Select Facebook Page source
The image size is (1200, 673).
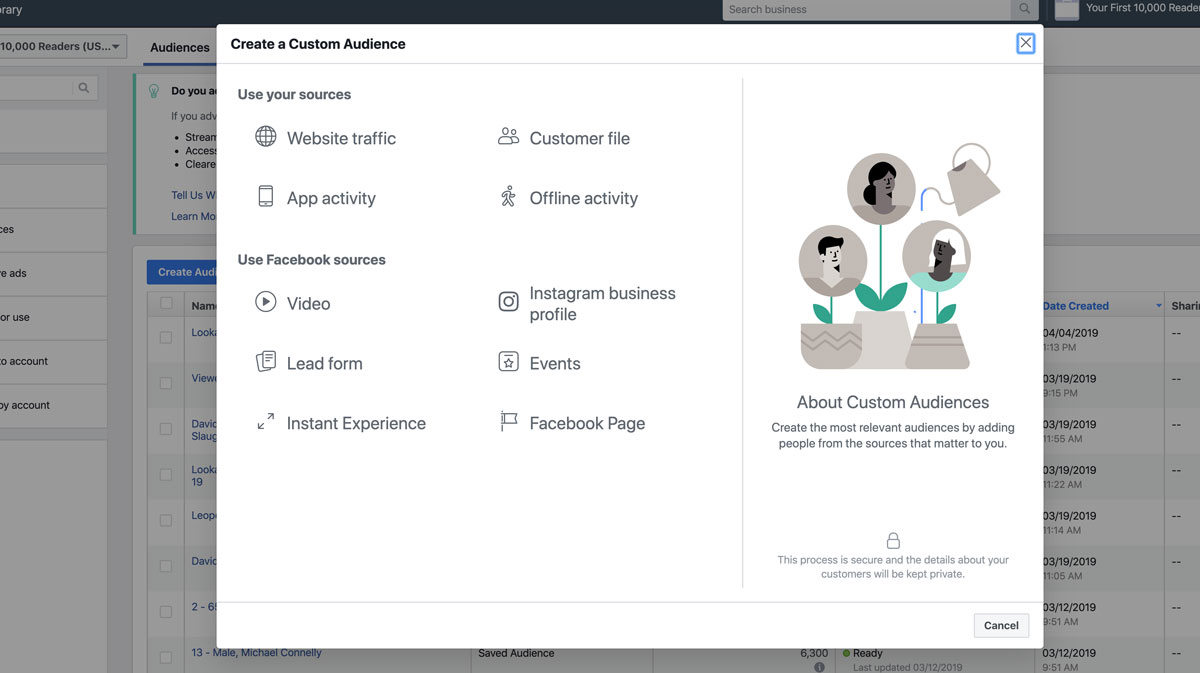[587, 423]
